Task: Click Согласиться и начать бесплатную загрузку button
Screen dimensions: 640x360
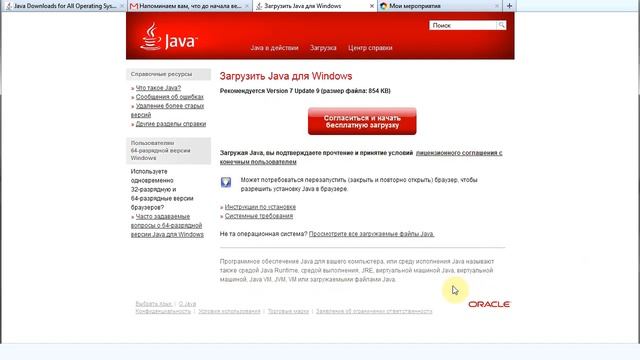Action: 362,121
